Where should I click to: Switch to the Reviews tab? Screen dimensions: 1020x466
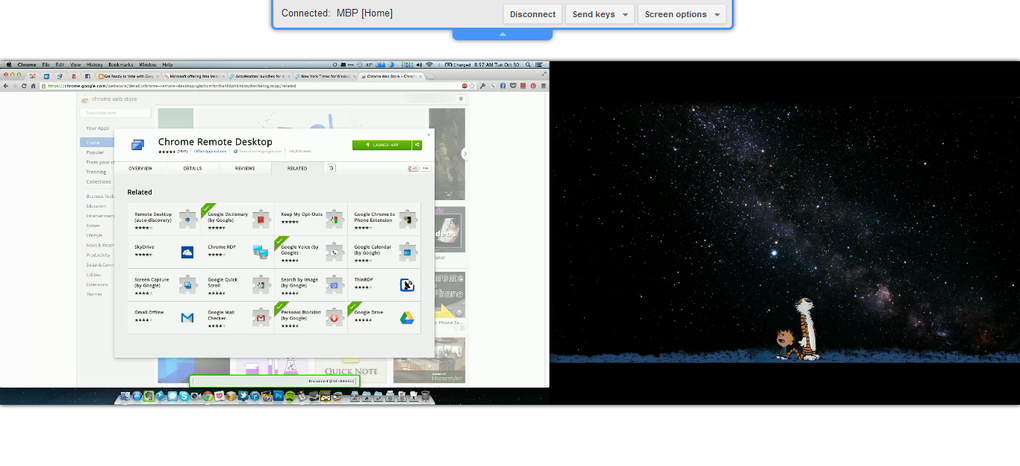[245, 169]
